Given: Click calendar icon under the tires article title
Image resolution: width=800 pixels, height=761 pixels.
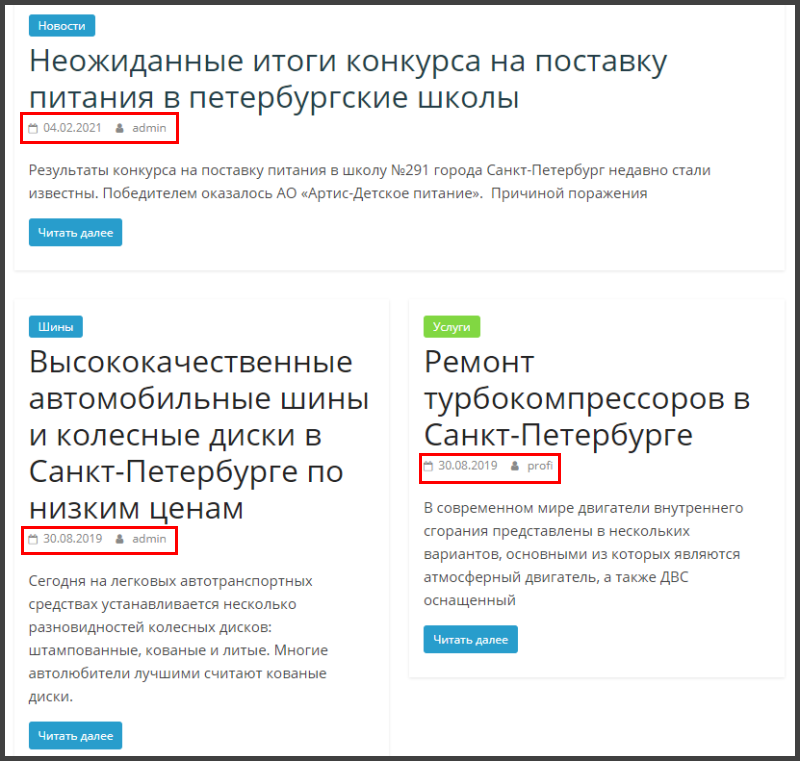Looking at the screenshot, I should [x=33, y=539].
